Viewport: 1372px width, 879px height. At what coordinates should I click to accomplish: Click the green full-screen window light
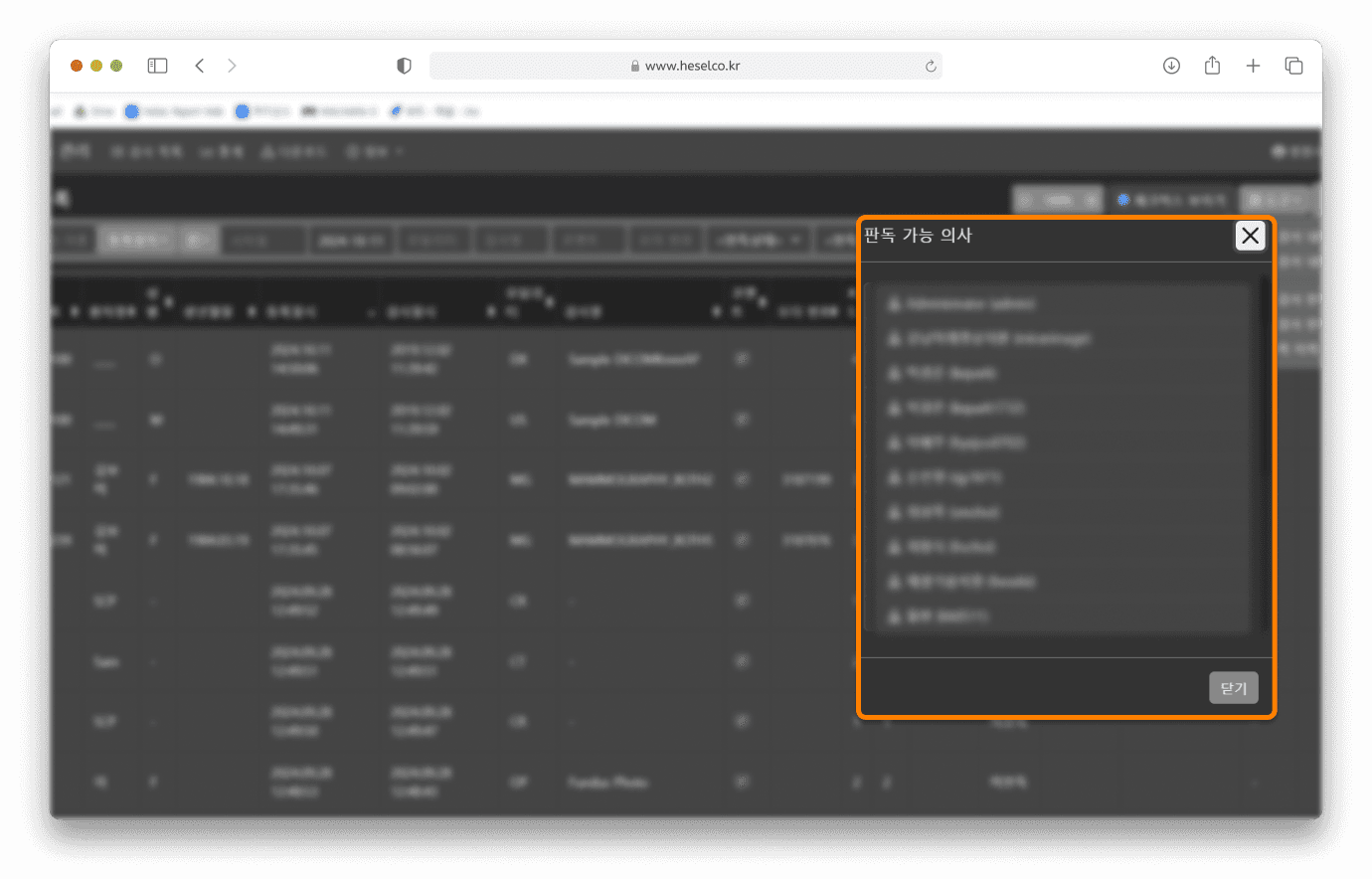(116, 66)
